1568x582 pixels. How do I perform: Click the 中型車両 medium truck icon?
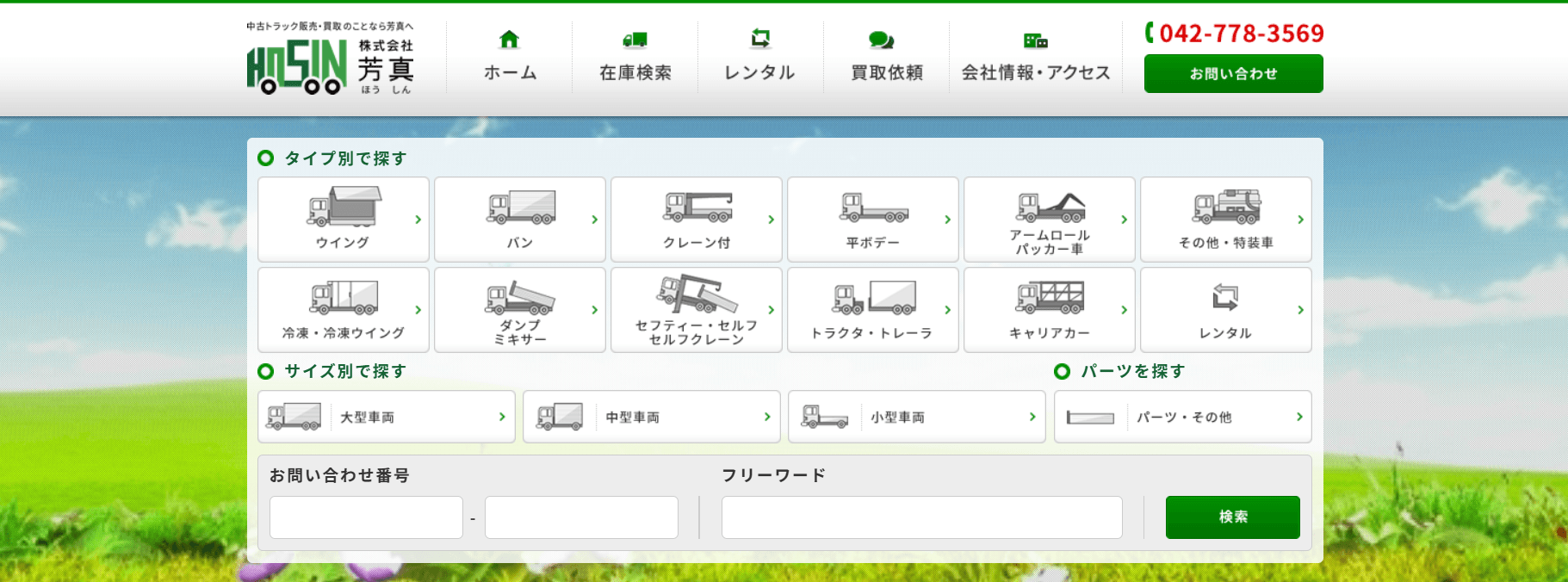560,417
